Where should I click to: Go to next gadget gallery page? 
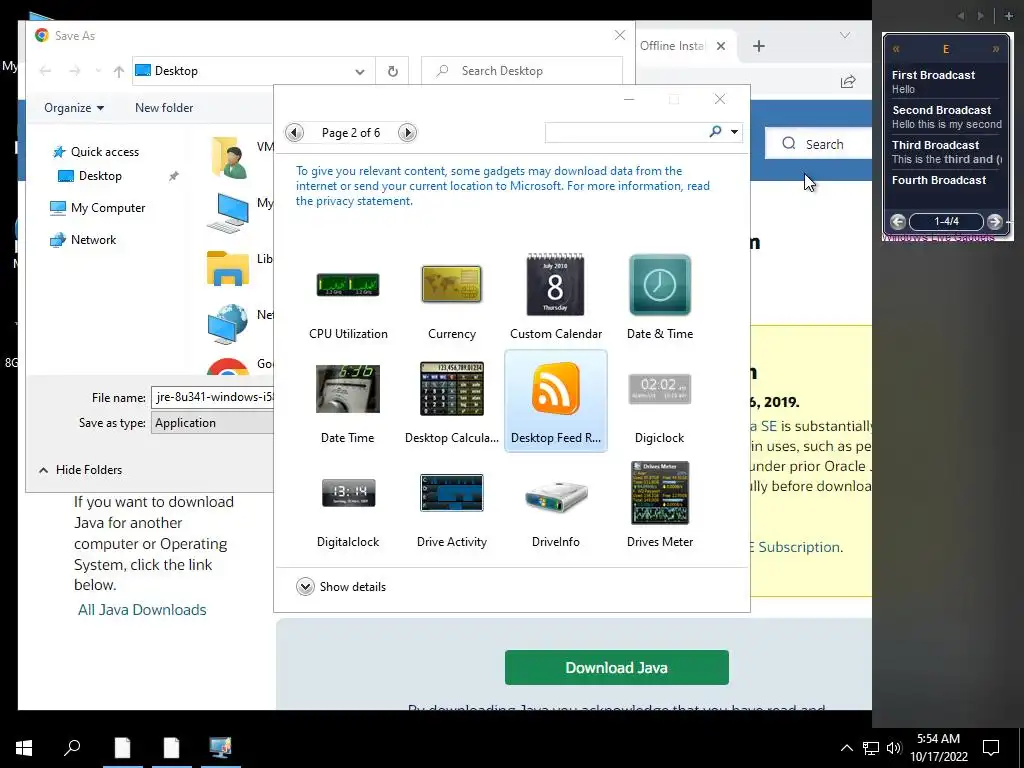pyautogui.click(x=407, y=133)
